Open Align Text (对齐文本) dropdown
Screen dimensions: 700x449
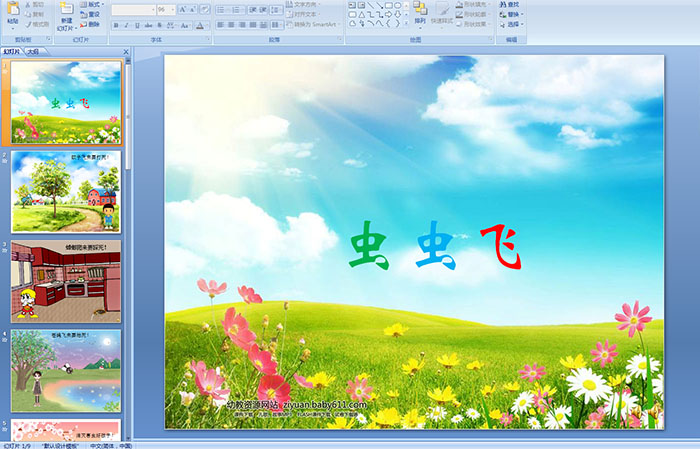click(303, 14)
